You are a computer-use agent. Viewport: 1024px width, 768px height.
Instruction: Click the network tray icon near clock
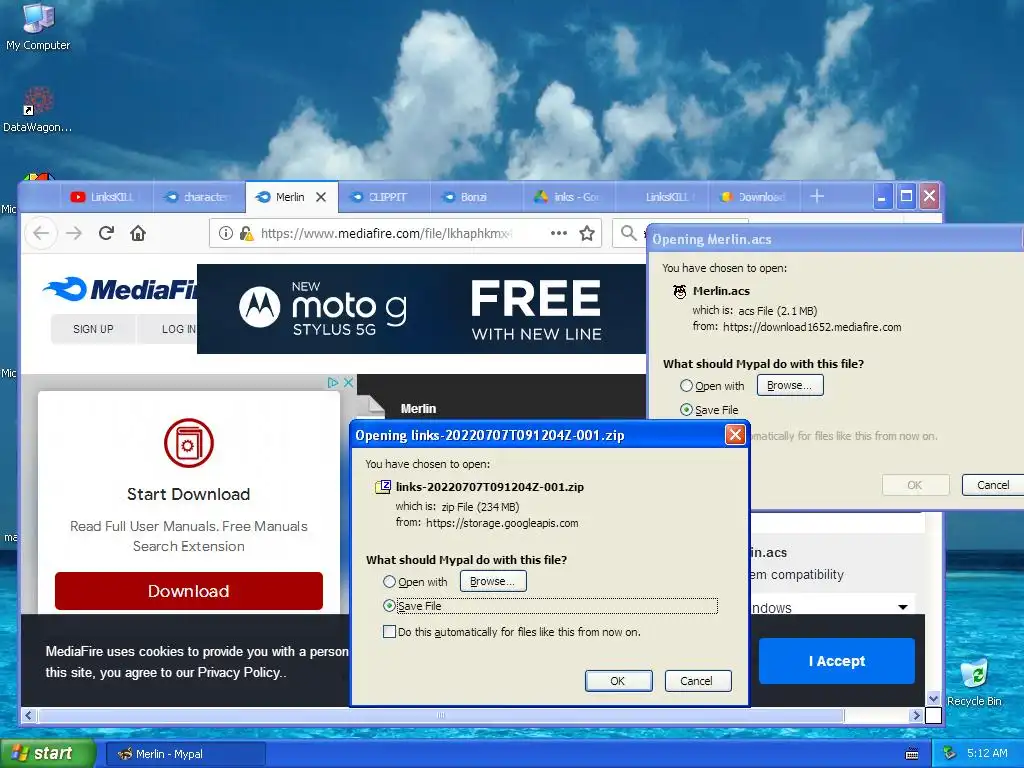pyautogui.click(x=950, y=754)
